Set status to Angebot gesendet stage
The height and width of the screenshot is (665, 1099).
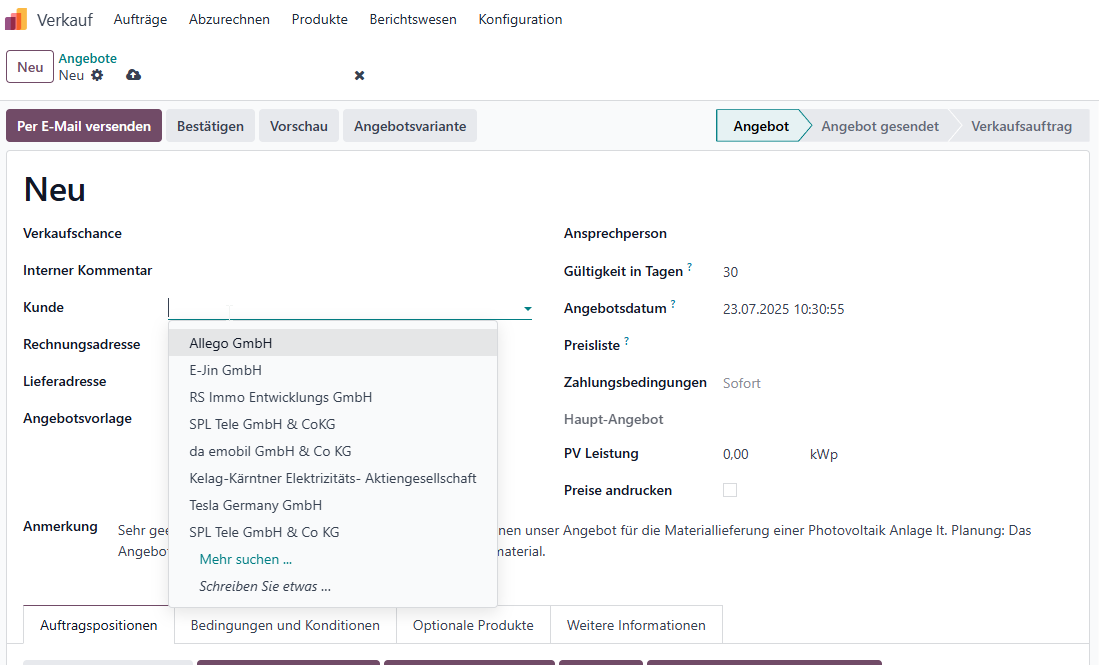tap(880, 126)
